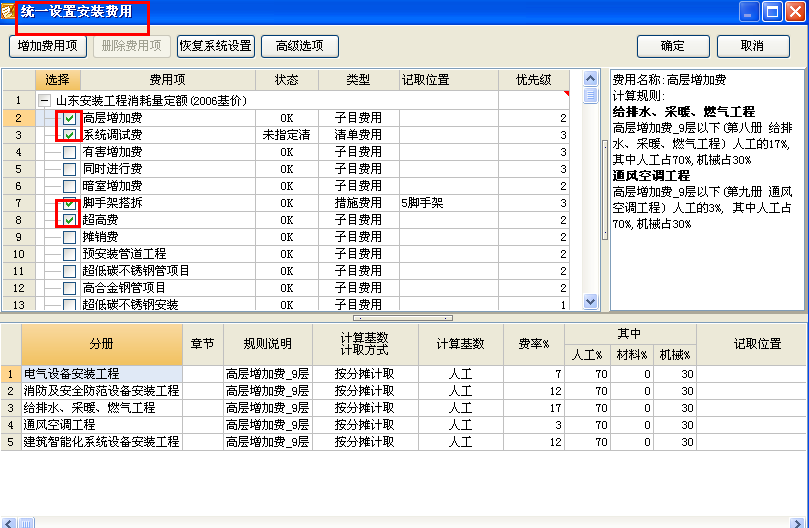Check the 超低碳不锈钢管项目 checkbox

click(69, 271)
